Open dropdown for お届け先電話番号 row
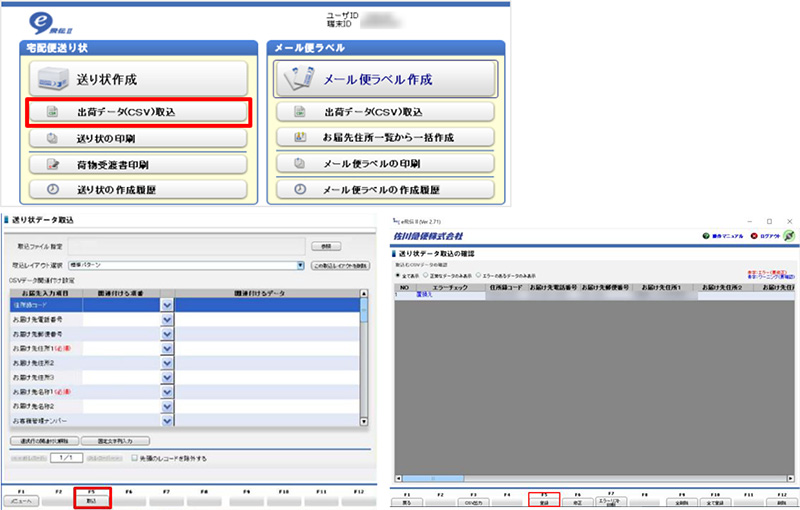800x510 pixels. point(167,318)
